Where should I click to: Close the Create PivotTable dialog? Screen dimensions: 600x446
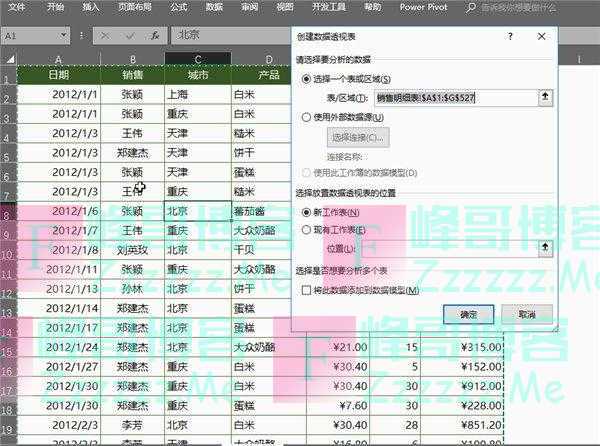tap(542, 37)
